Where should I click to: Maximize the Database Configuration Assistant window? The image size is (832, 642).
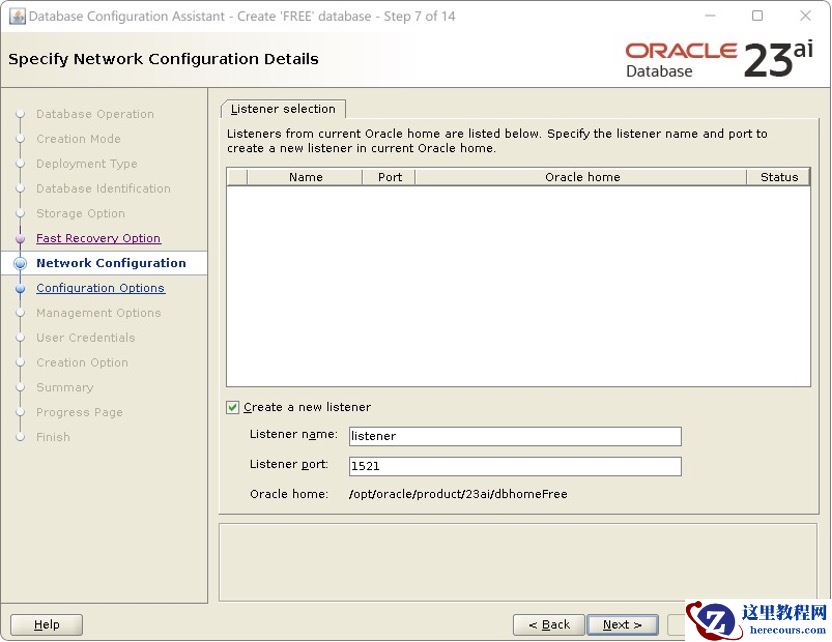[758, 16]
